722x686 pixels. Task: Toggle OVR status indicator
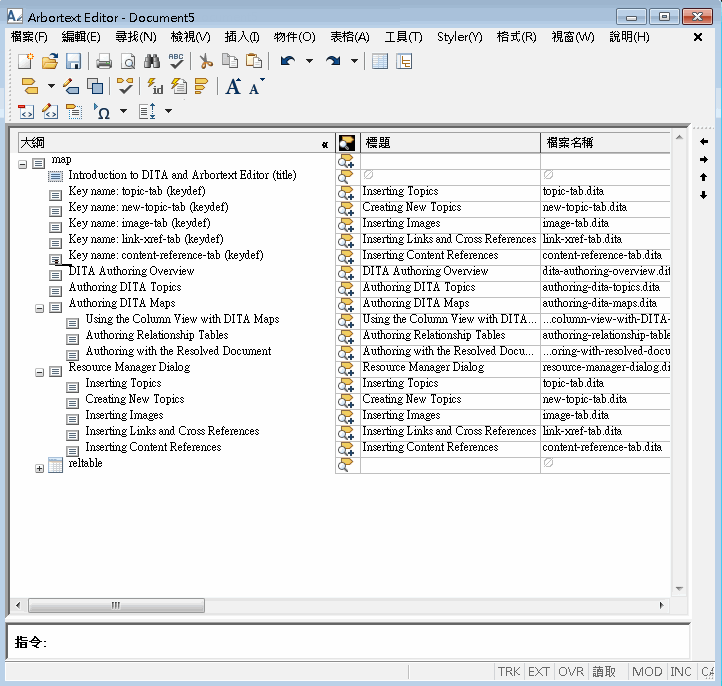(x=571, y=672)
